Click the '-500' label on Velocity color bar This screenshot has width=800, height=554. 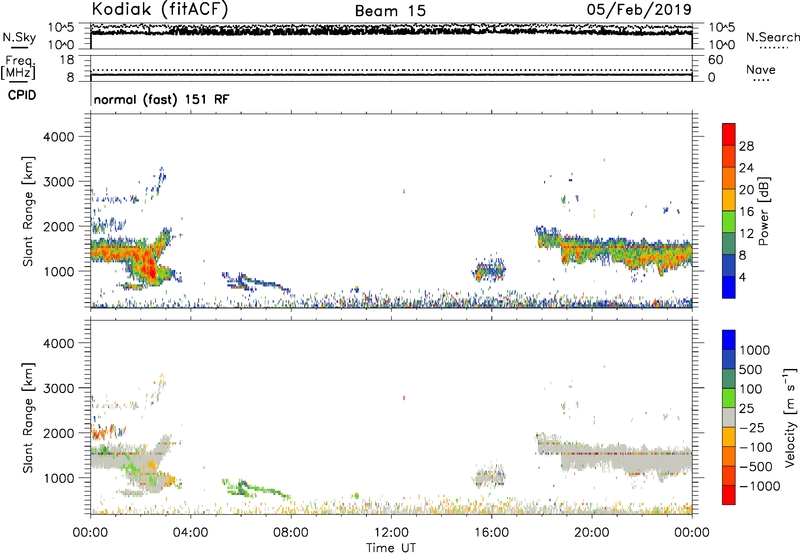click(756, 467)
